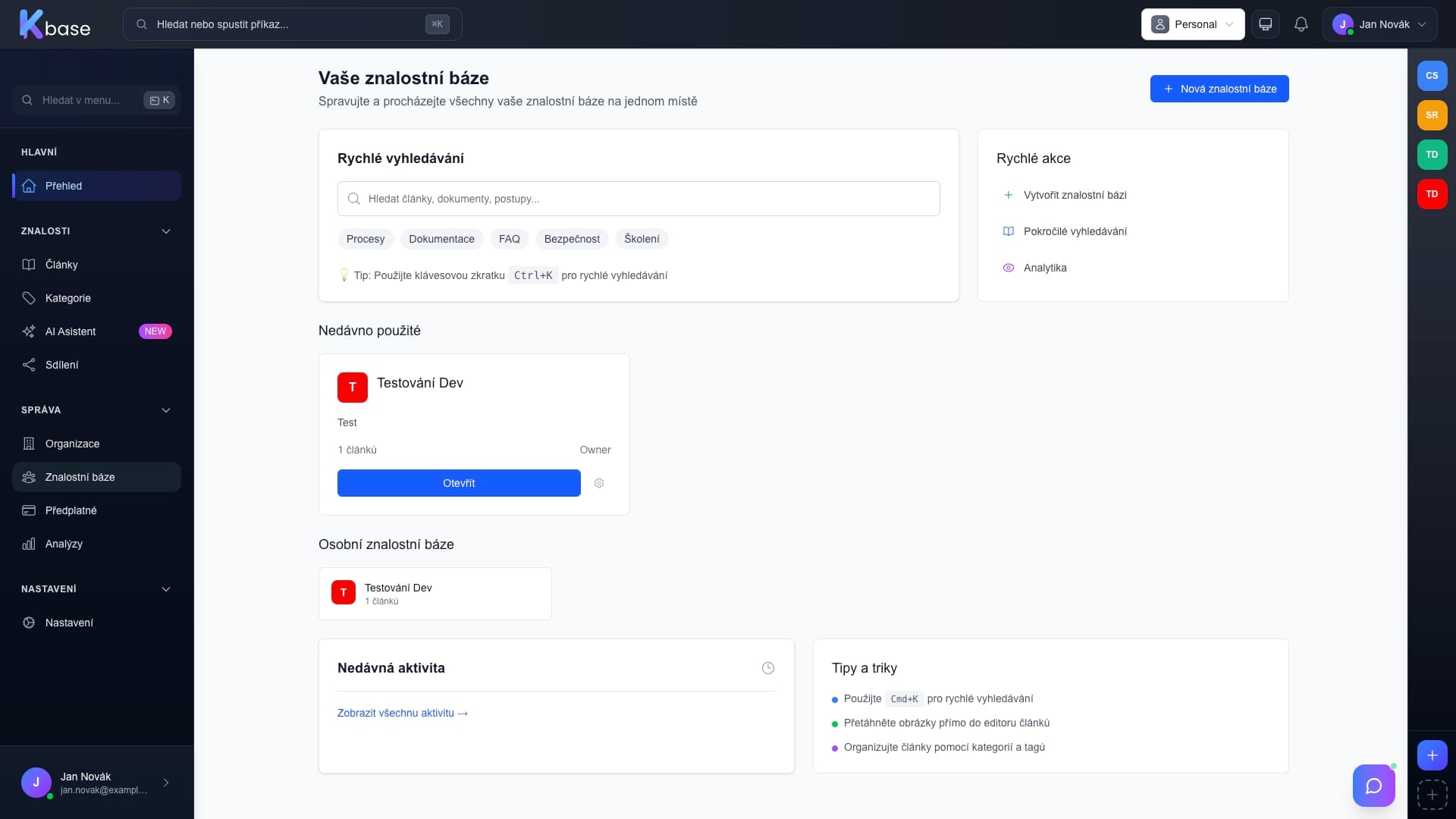The width and height of the screenshot is (1456, 819).
Task: Open the Personal workspace dropdown
Action: pos(1192,24)
